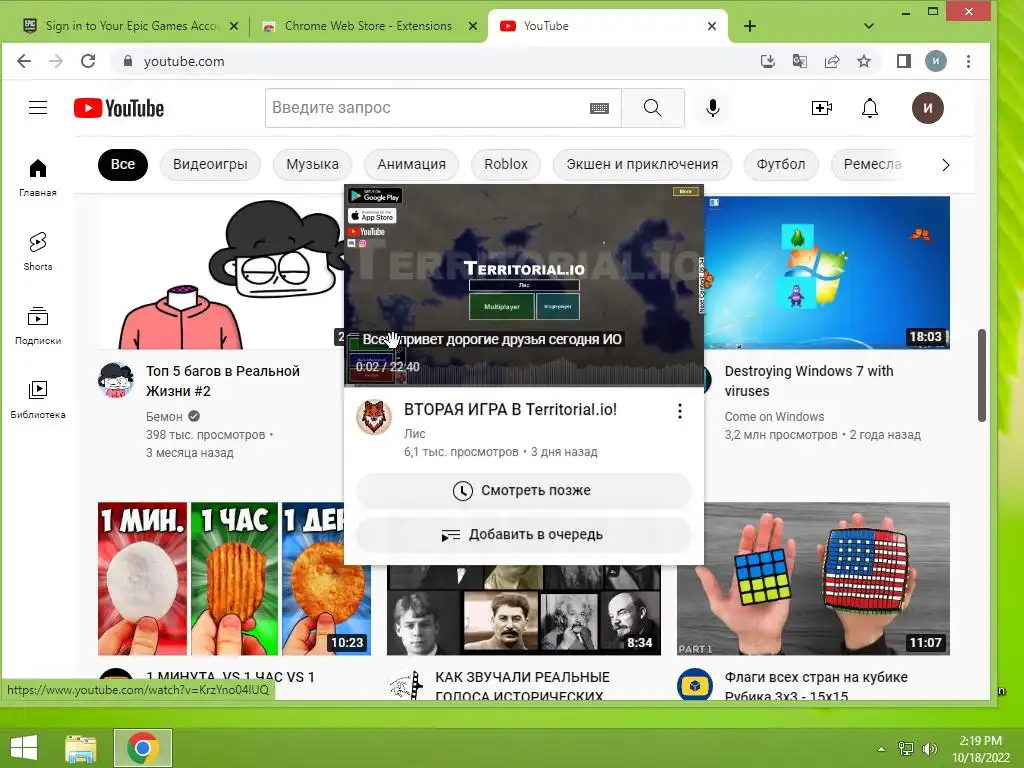1024x768 pixels.
Task: Bookmark this page with the star
Action: [x=863, y=61]
